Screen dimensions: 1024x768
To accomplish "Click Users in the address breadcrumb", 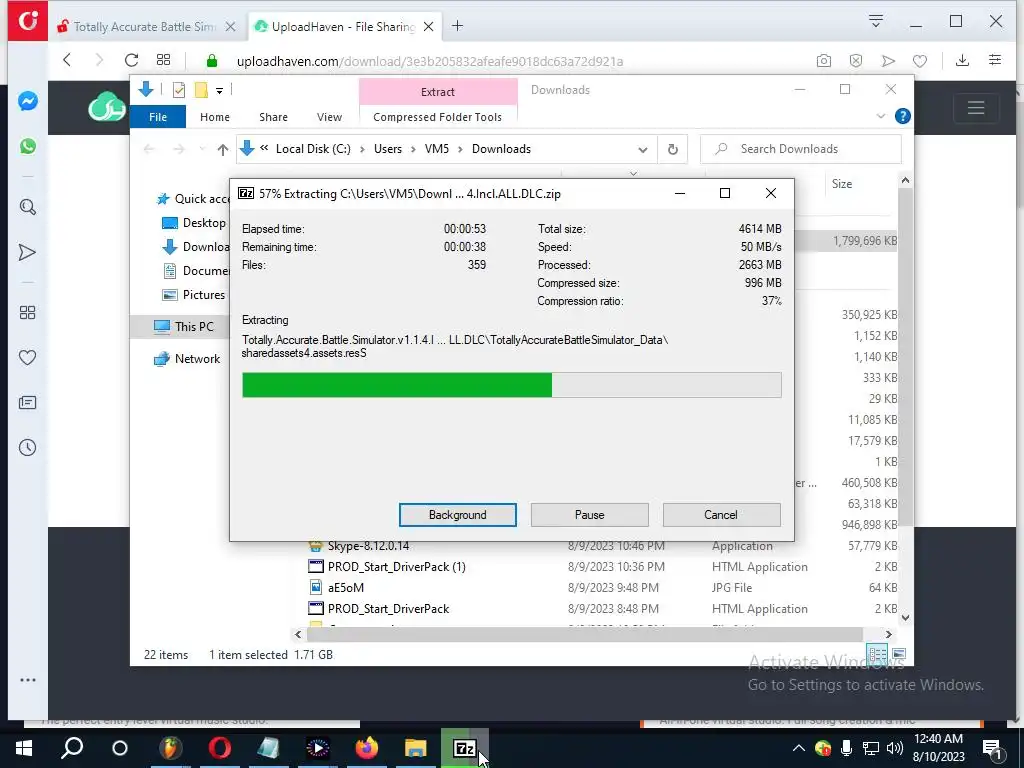I will tap(388, 149).
